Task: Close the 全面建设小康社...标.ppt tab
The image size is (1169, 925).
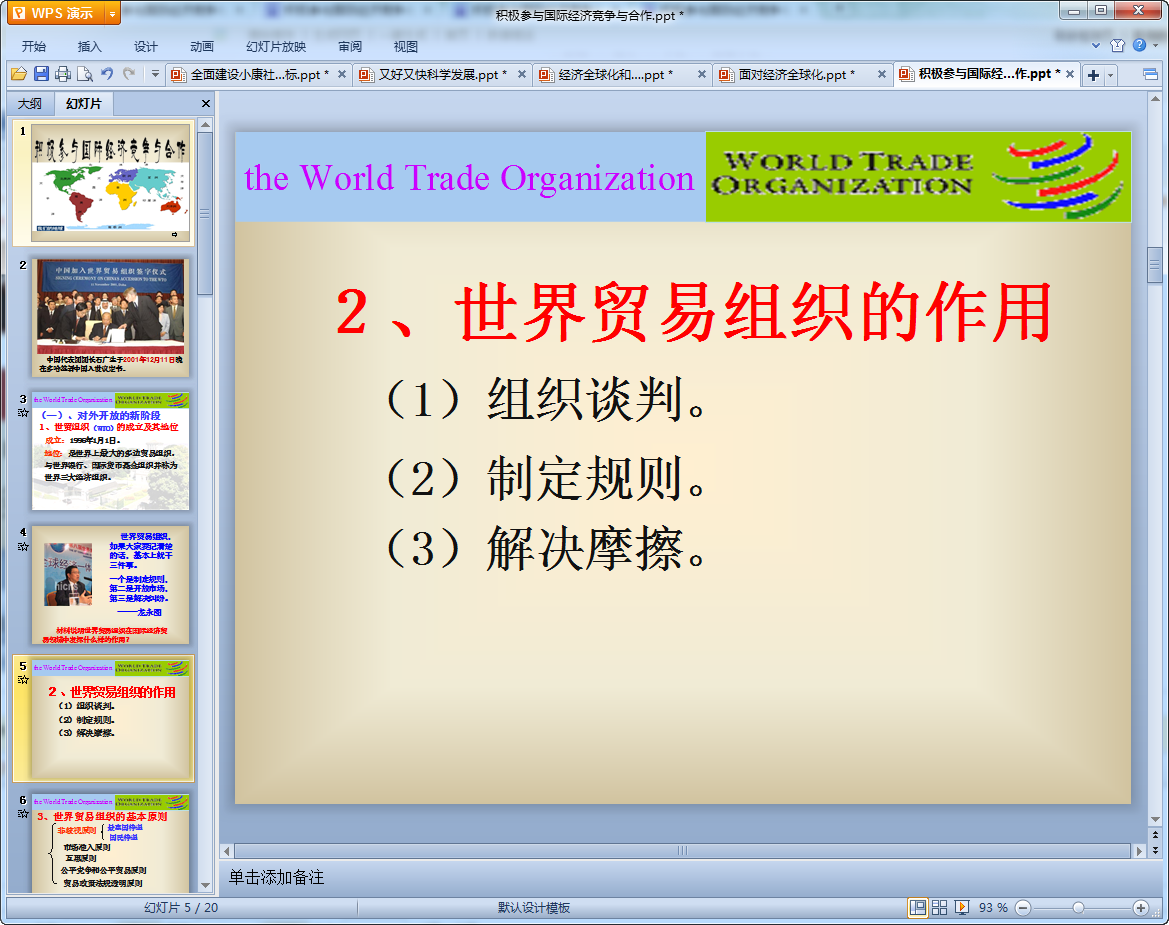Action: pyautogui.click(x=341, y=75)
